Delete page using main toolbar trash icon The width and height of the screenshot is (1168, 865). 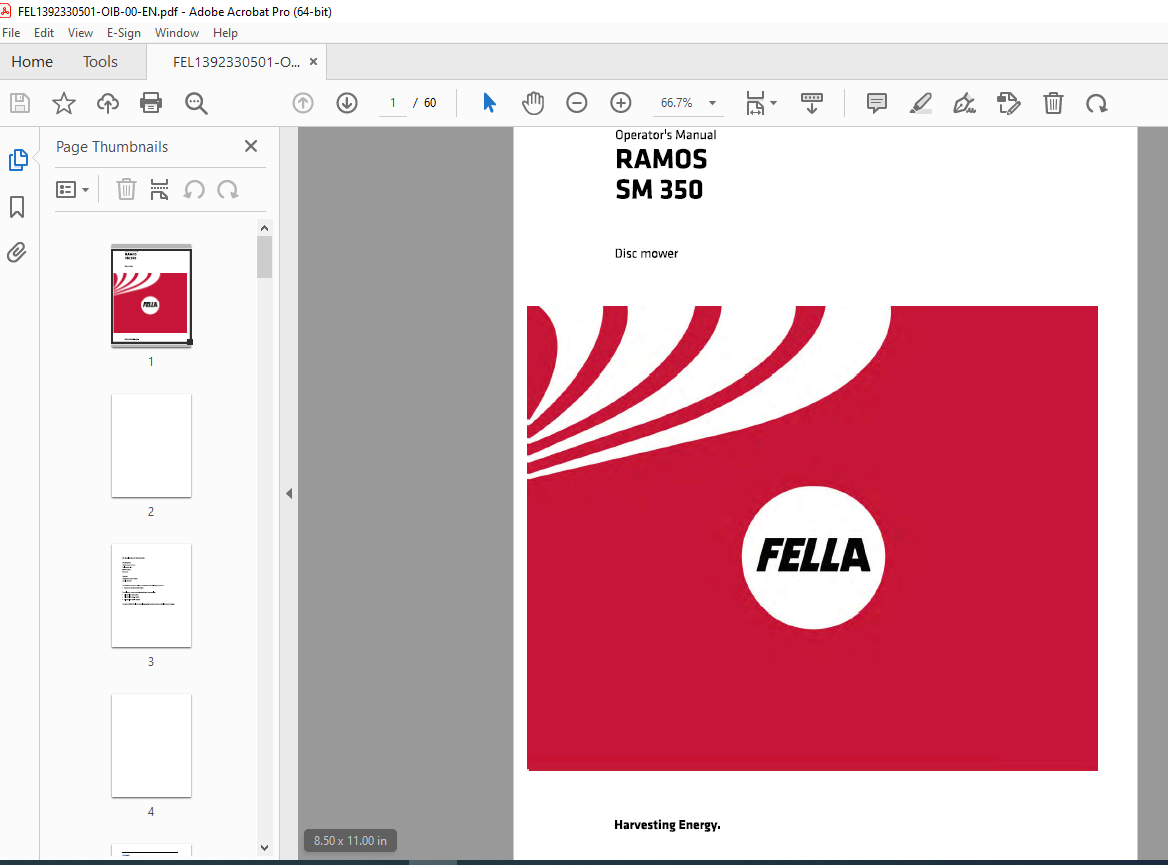click(x=1053, y=103)
